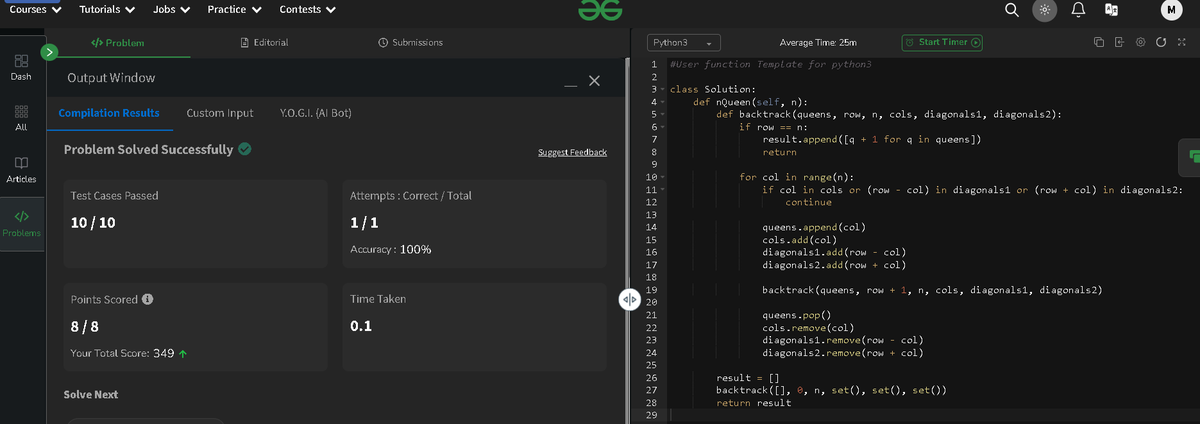Expand sidebar with green arrow button

[50, 51]
